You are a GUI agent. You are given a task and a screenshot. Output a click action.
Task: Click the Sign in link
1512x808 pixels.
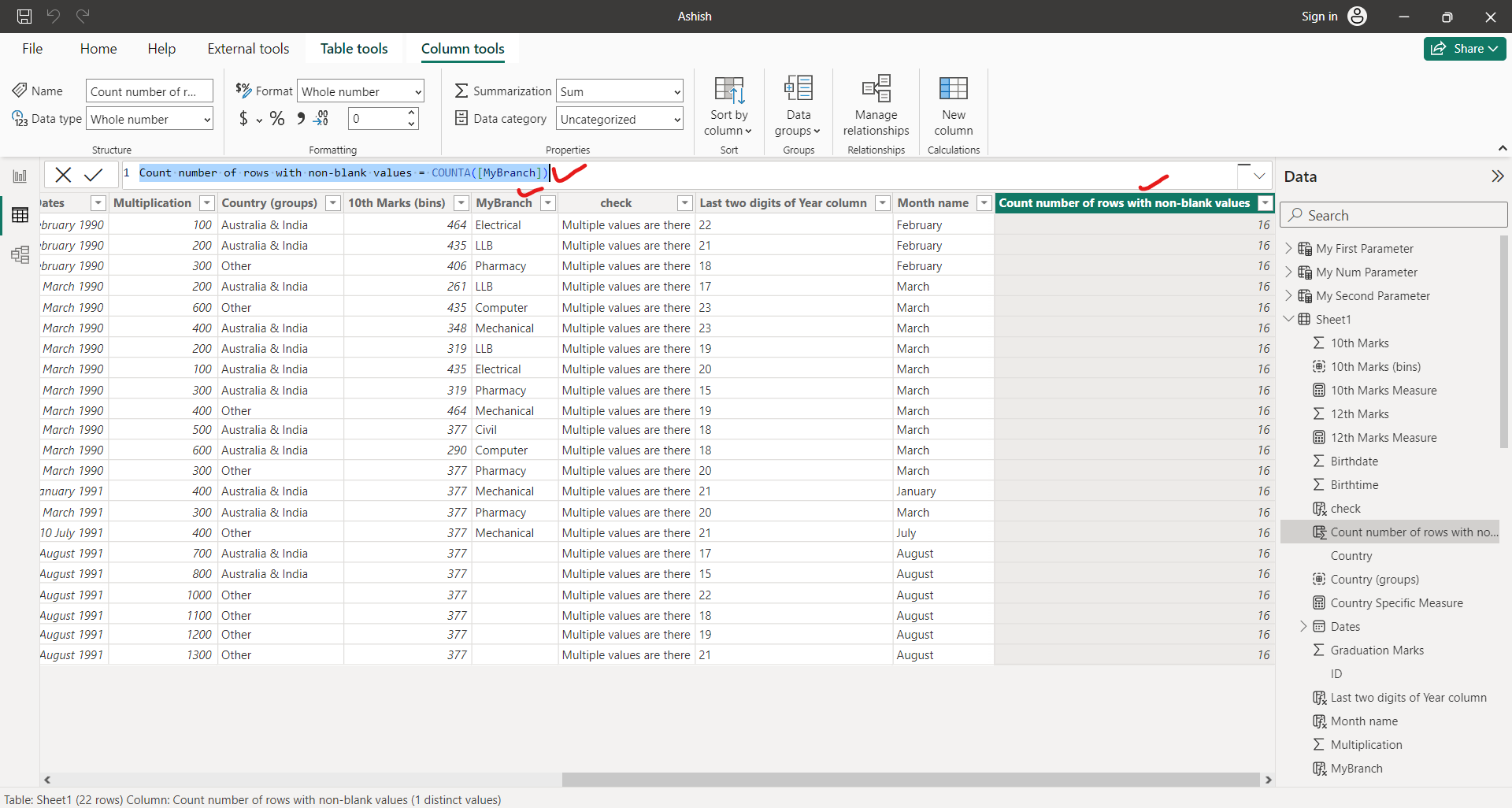point(1319,16)
